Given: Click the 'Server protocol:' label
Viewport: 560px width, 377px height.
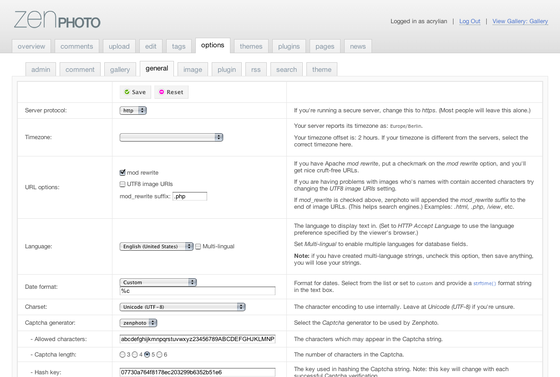Looking at the screenshot, I should (46, 111).
